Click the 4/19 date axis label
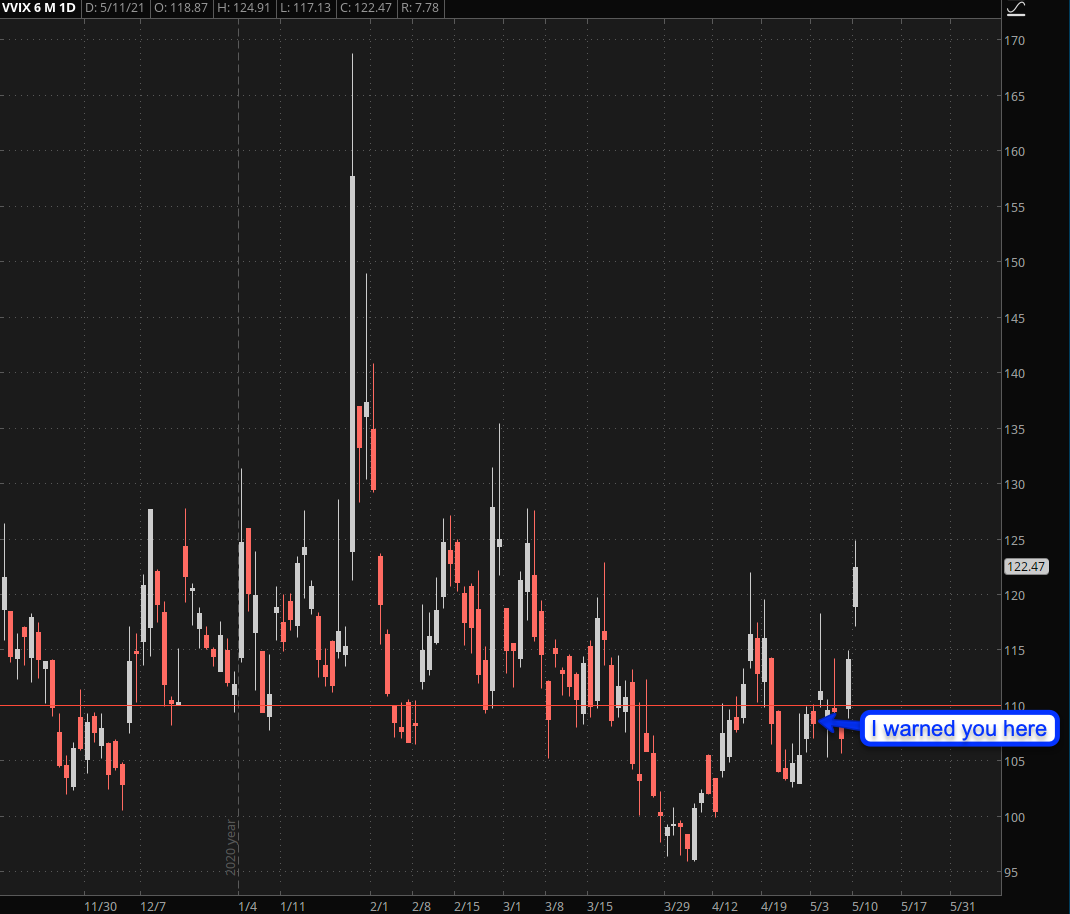1070x914 pixels. tap(774, 906)
